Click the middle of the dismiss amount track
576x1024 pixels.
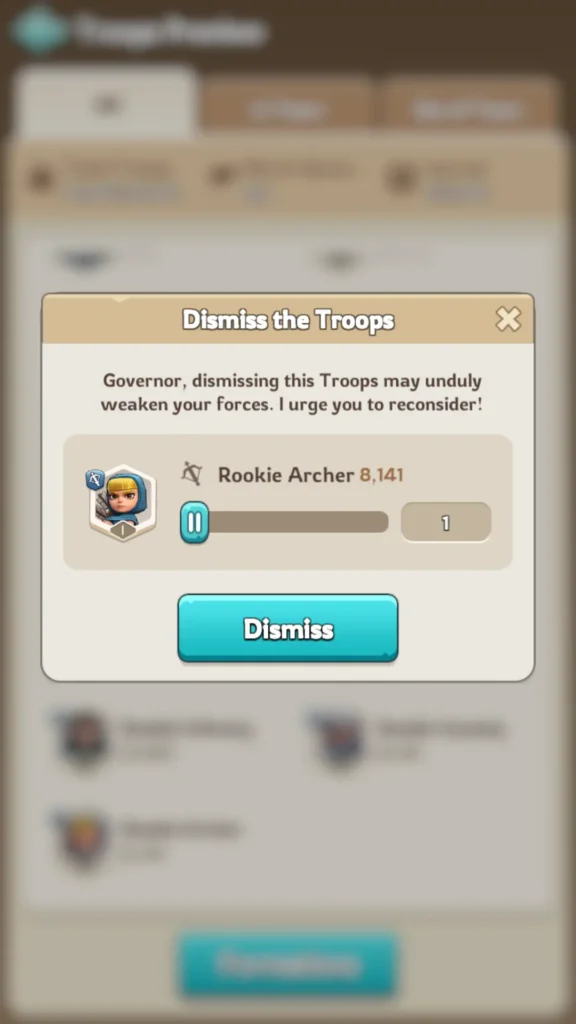click(x=285, y=522)
